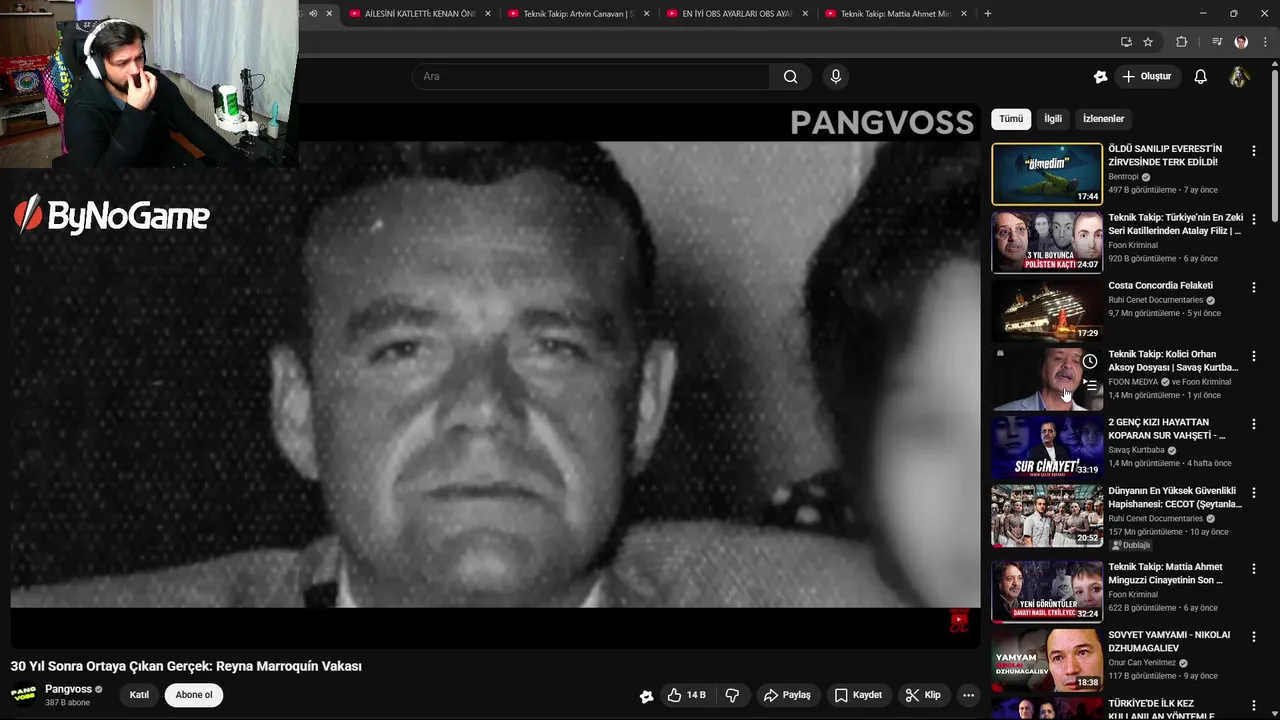The image size is (1280, 720).
Task: Click Savaş Kurtbaba channel name
Action: point(1136,450)
